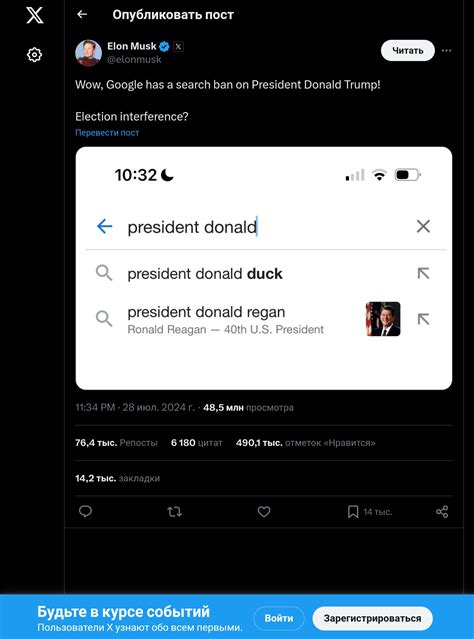
Task: Like the post with heart icon
Action: [264, 511]
